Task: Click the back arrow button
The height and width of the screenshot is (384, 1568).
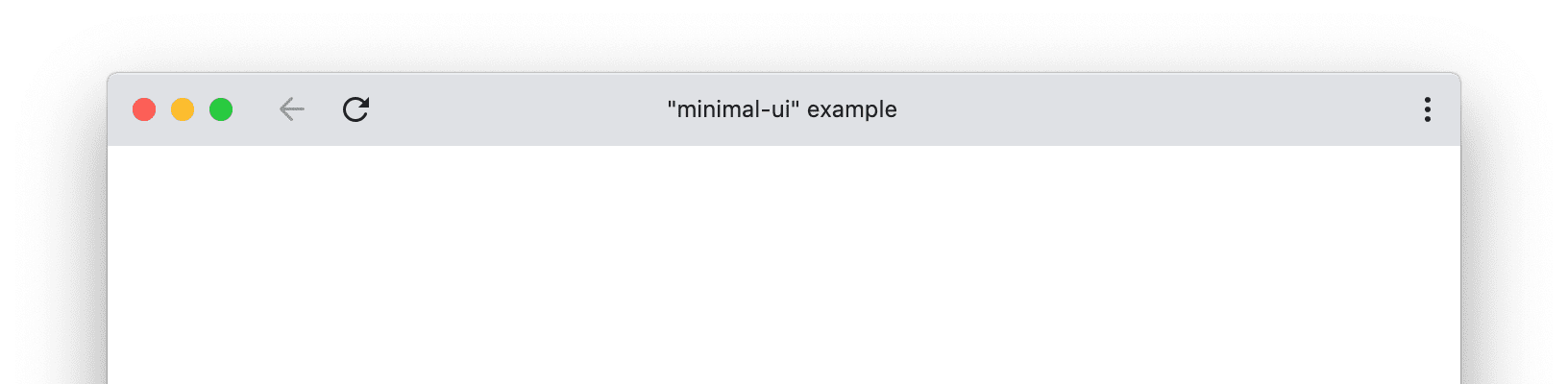Action: pos(291,109)
